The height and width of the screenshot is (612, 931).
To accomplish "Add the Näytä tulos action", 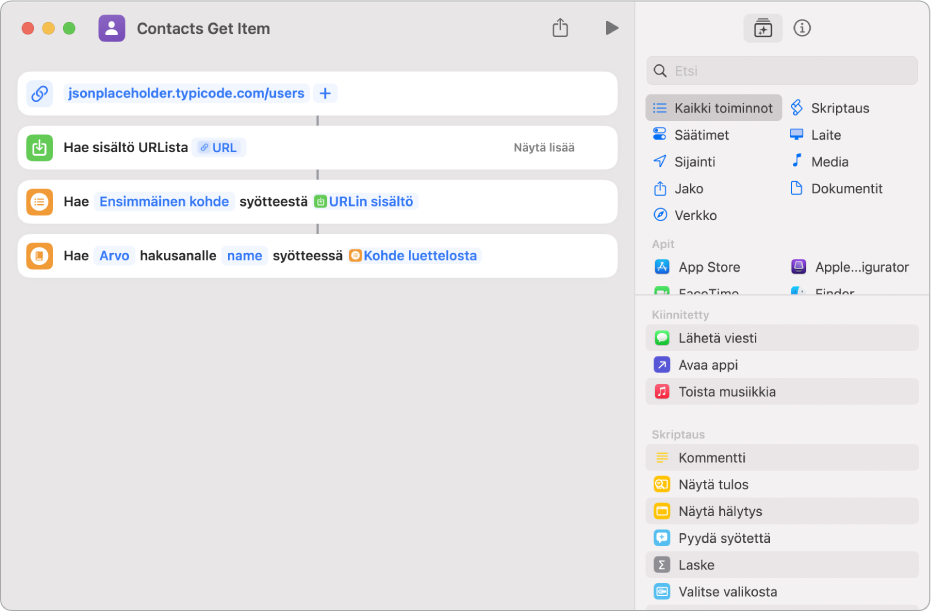I will (x=782, y=484).
